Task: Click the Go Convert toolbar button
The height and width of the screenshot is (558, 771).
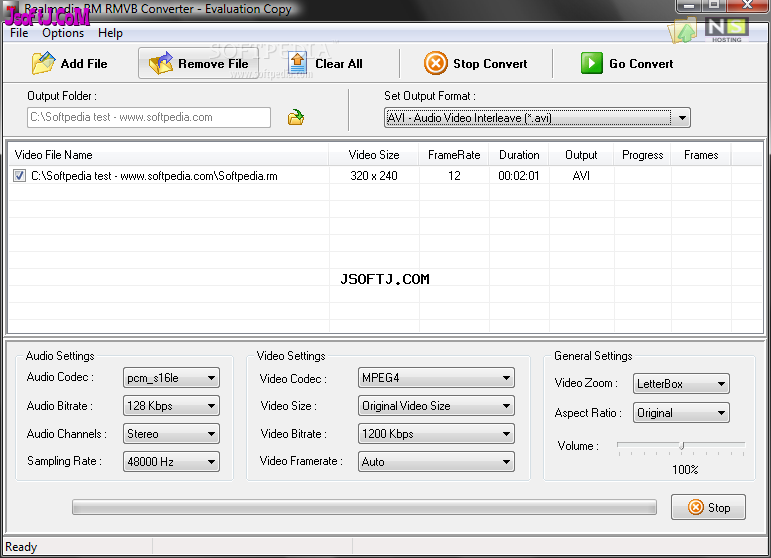Action: coord(627,63)
